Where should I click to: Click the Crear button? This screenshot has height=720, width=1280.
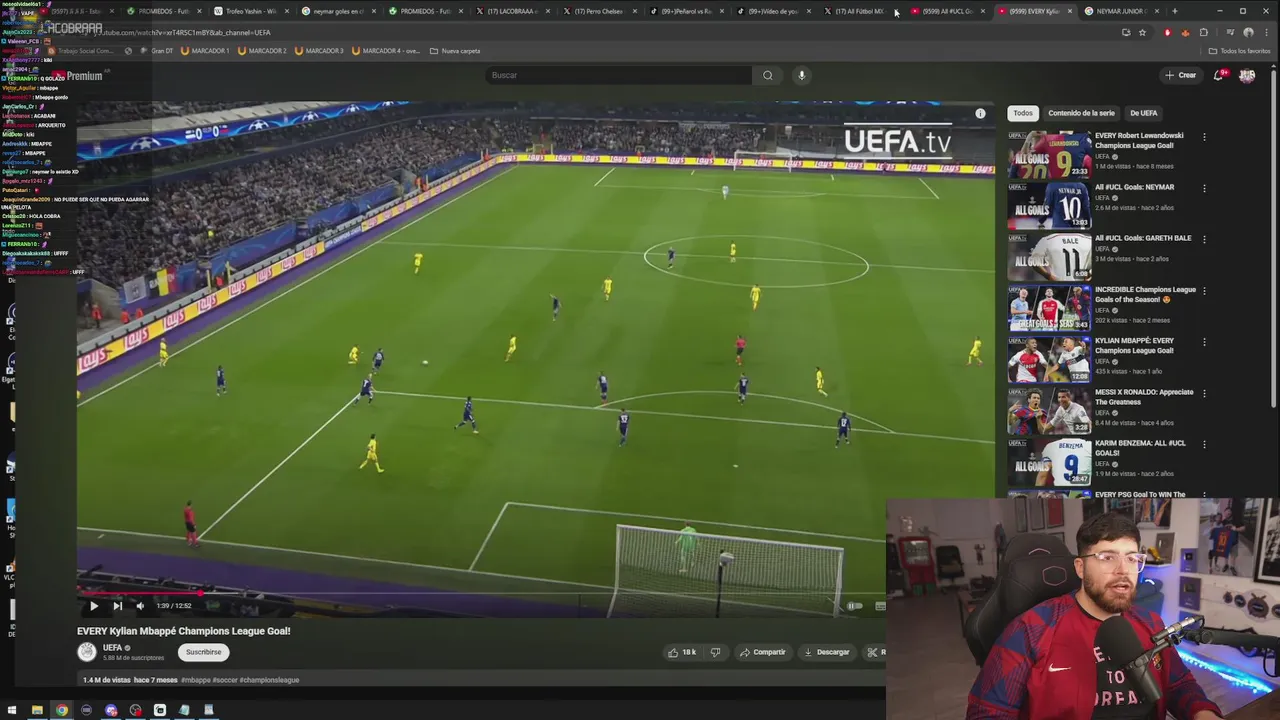pos(1180,75)
